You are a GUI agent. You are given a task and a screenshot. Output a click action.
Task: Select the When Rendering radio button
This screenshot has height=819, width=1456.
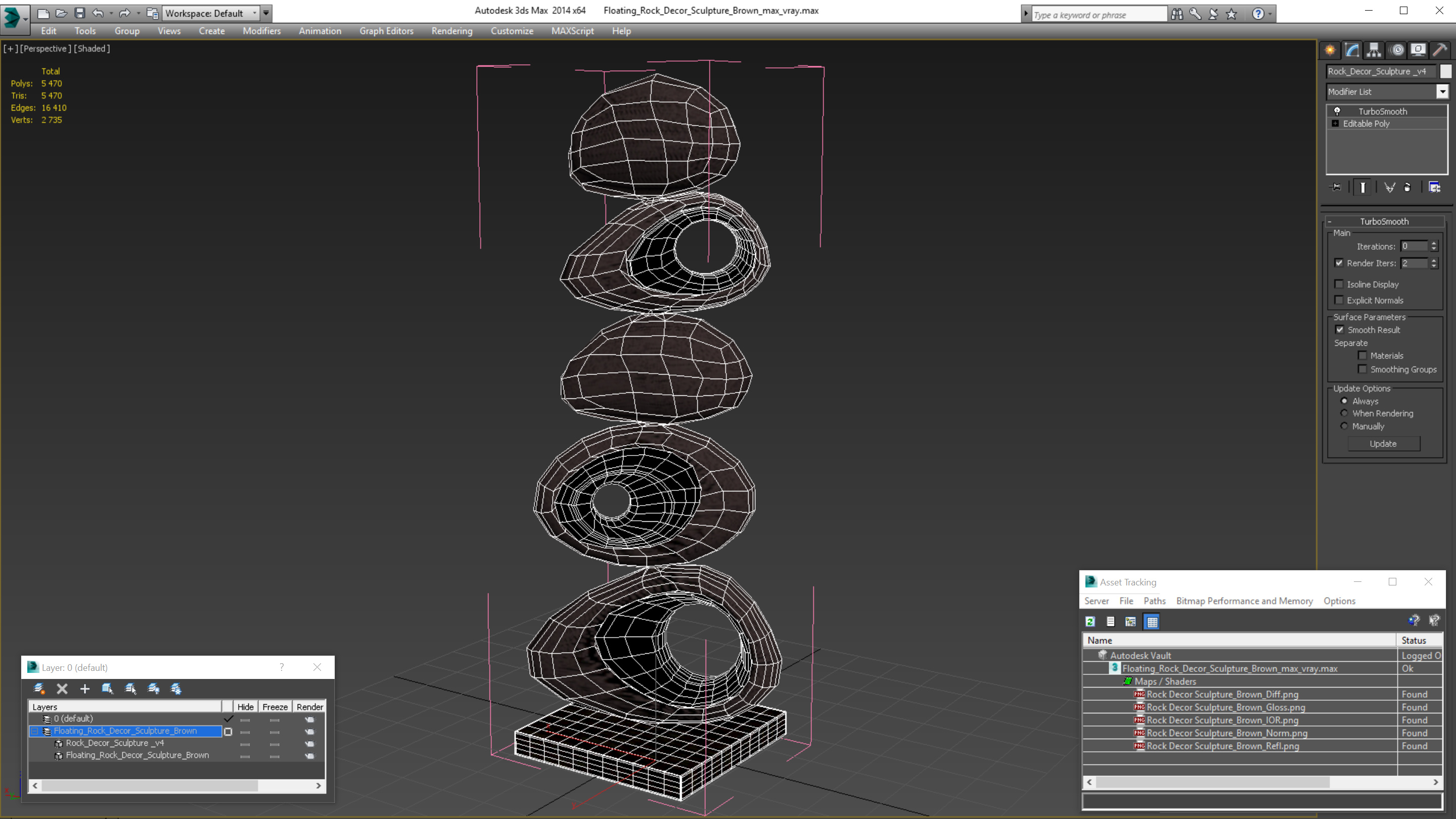[1344, 413]
